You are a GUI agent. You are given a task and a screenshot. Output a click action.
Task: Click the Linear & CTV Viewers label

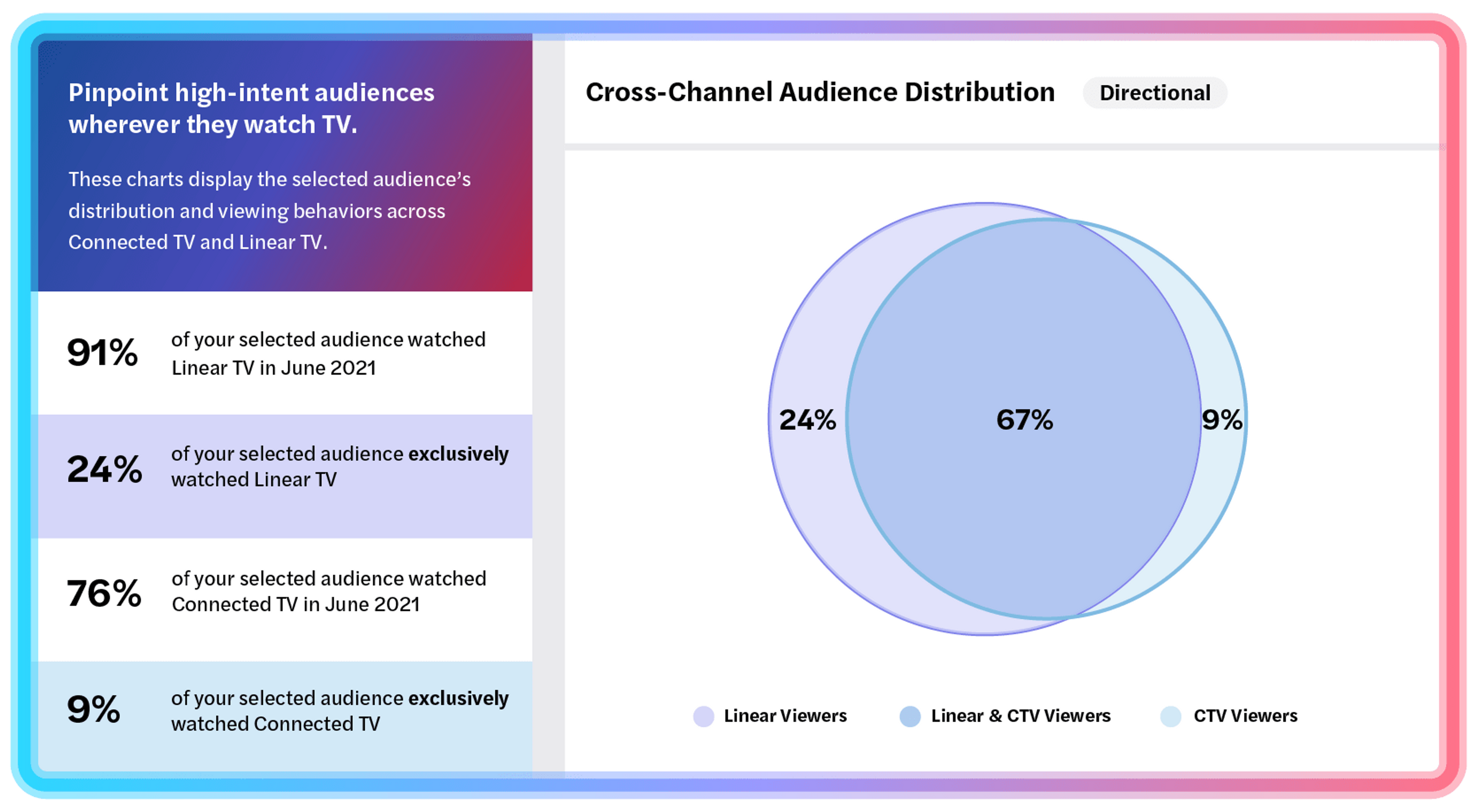(1021, 716)
